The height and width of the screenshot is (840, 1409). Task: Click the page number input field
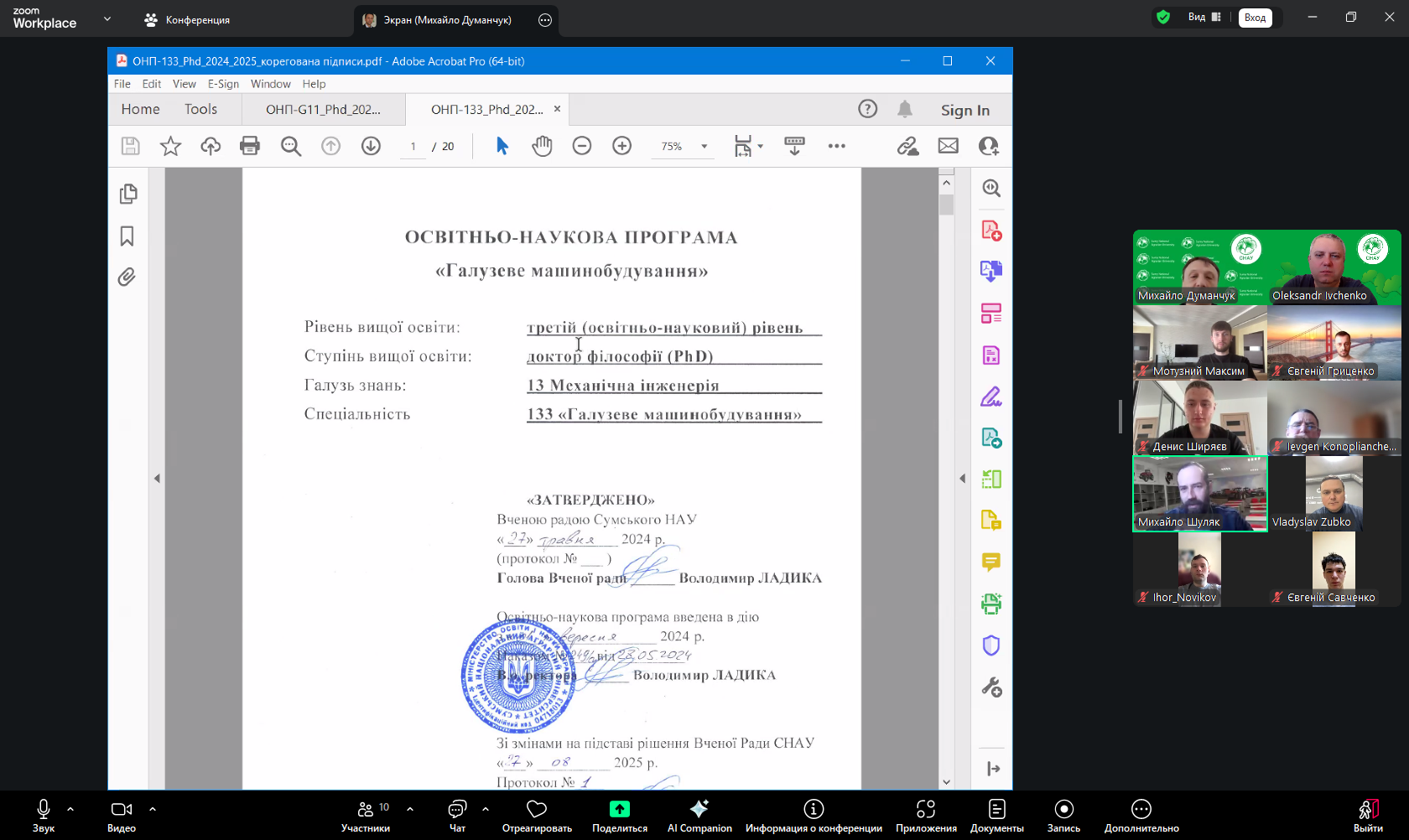click(x=413, y=147)
